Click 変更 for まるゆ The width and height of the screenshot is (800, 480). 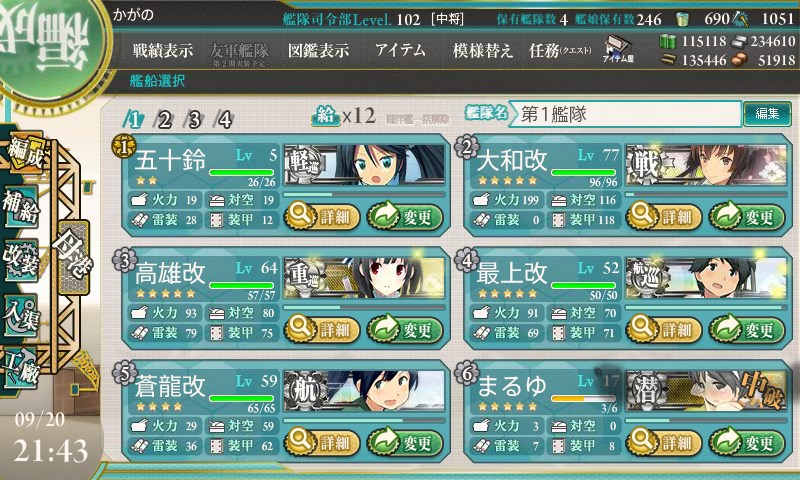click(x=747, y=442)
